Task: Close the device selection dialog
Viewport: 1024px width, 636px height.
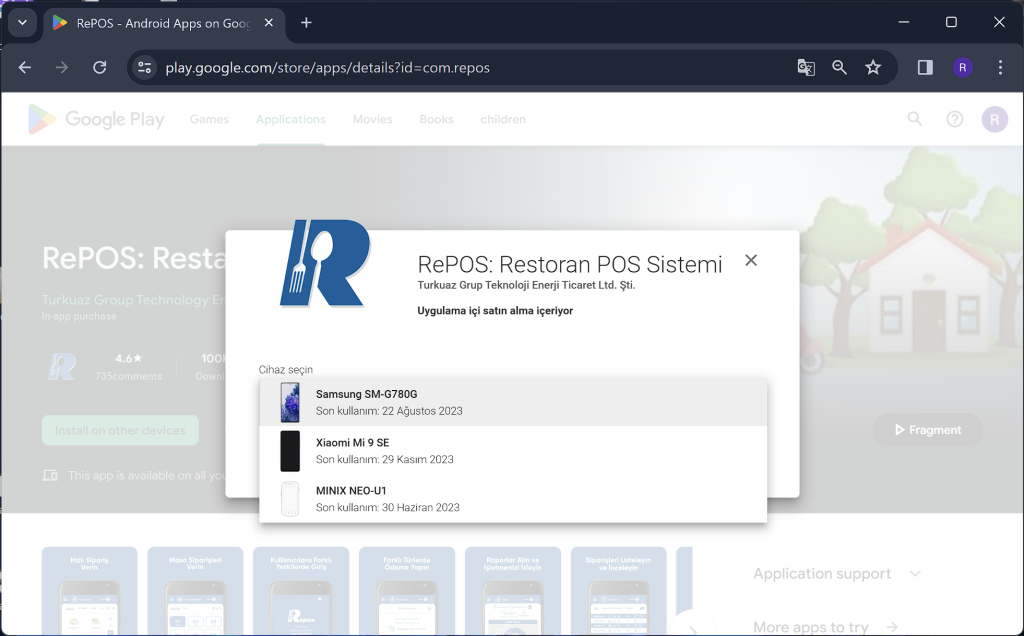Action: click(751, 261)
